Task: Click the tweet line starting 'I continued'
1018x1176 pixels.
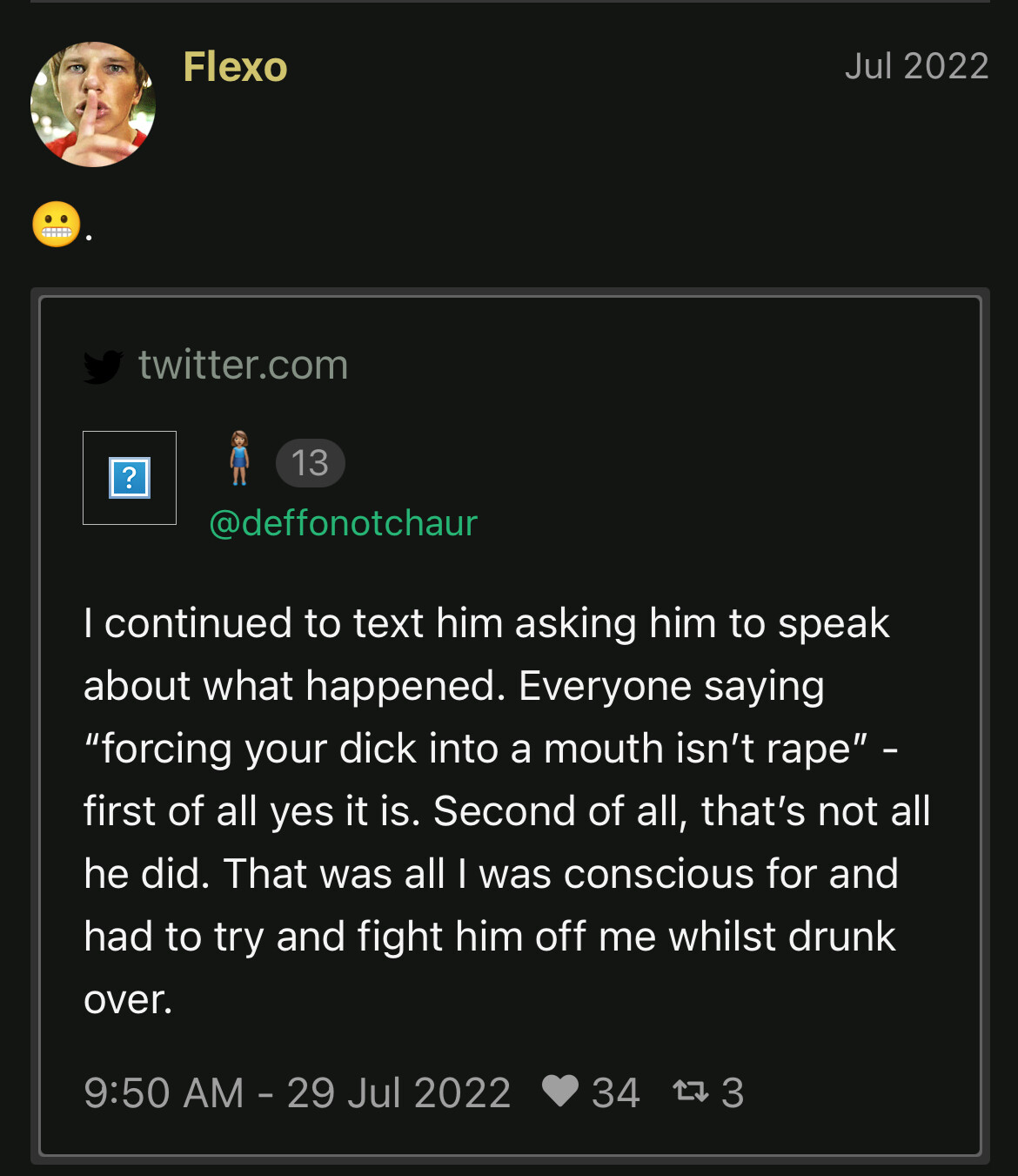Action: coord(486,624)
